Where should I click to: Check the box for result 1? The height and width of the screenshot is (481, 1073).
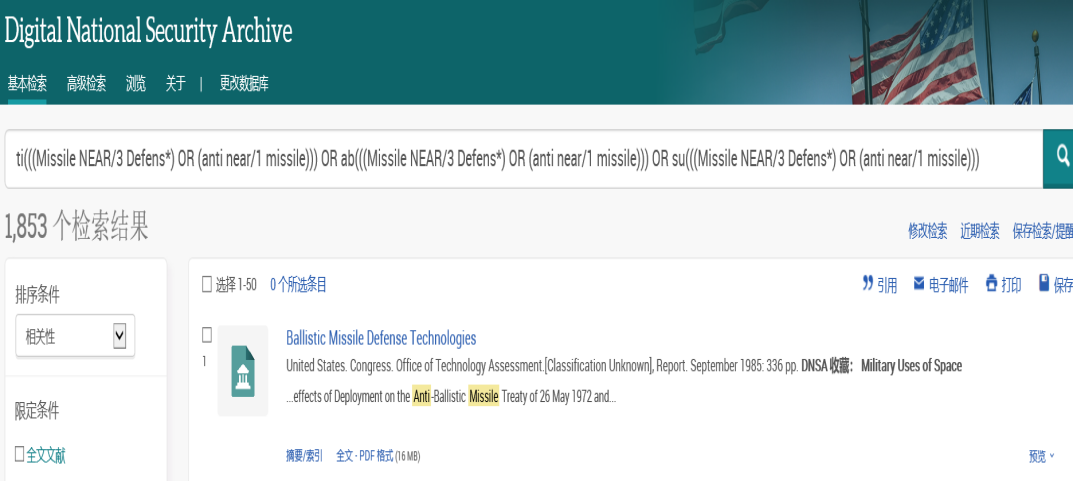[207, 335]
